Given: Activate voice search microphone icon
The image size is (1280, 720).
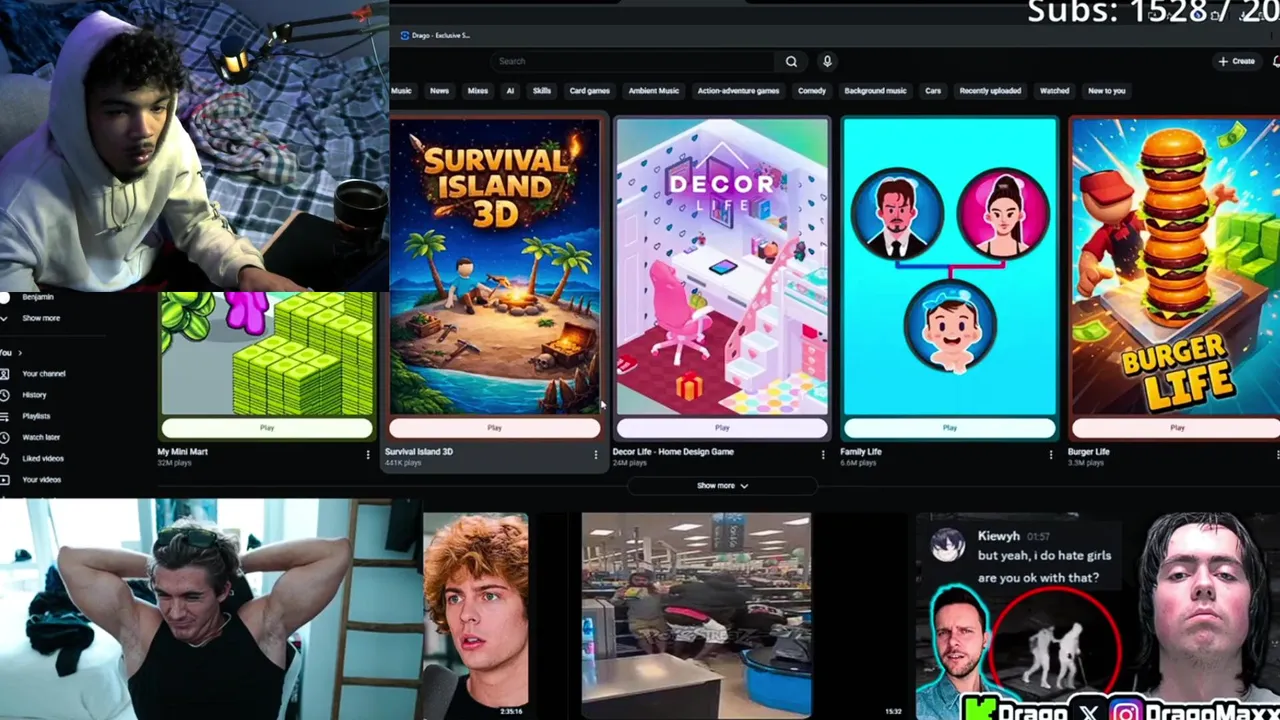Looking at the screenshot, I should [827, 61].
